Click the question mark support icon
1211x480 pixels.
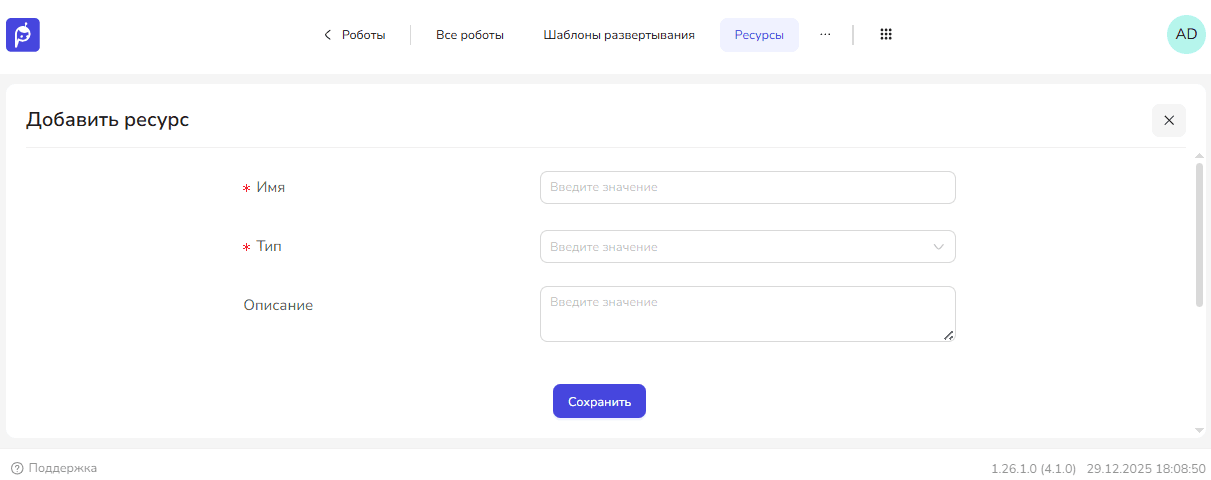17,468
